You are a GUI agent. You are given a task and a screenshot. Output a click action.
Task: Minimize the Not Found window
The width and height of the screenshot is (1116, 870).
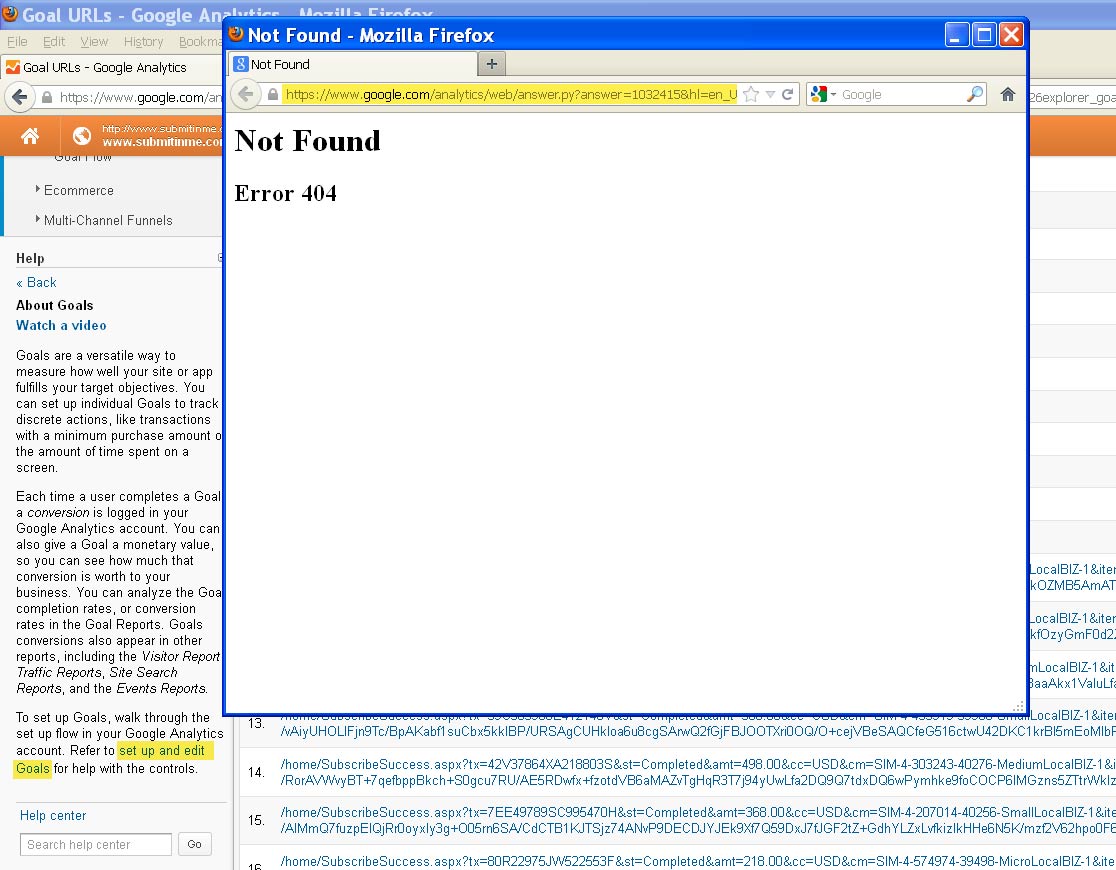[957, 34]
